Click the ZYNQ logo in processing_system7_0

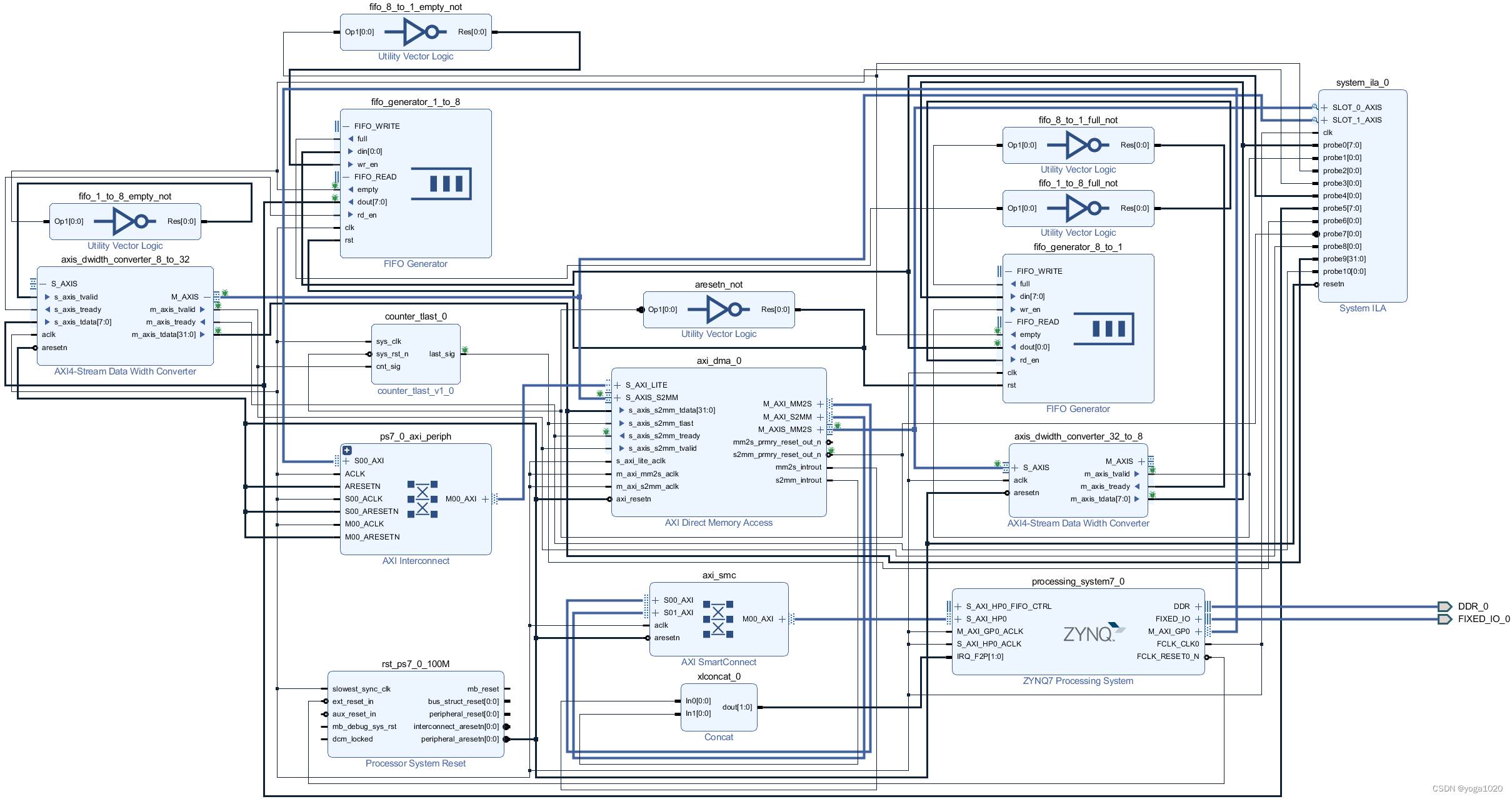pos(1093,633)
